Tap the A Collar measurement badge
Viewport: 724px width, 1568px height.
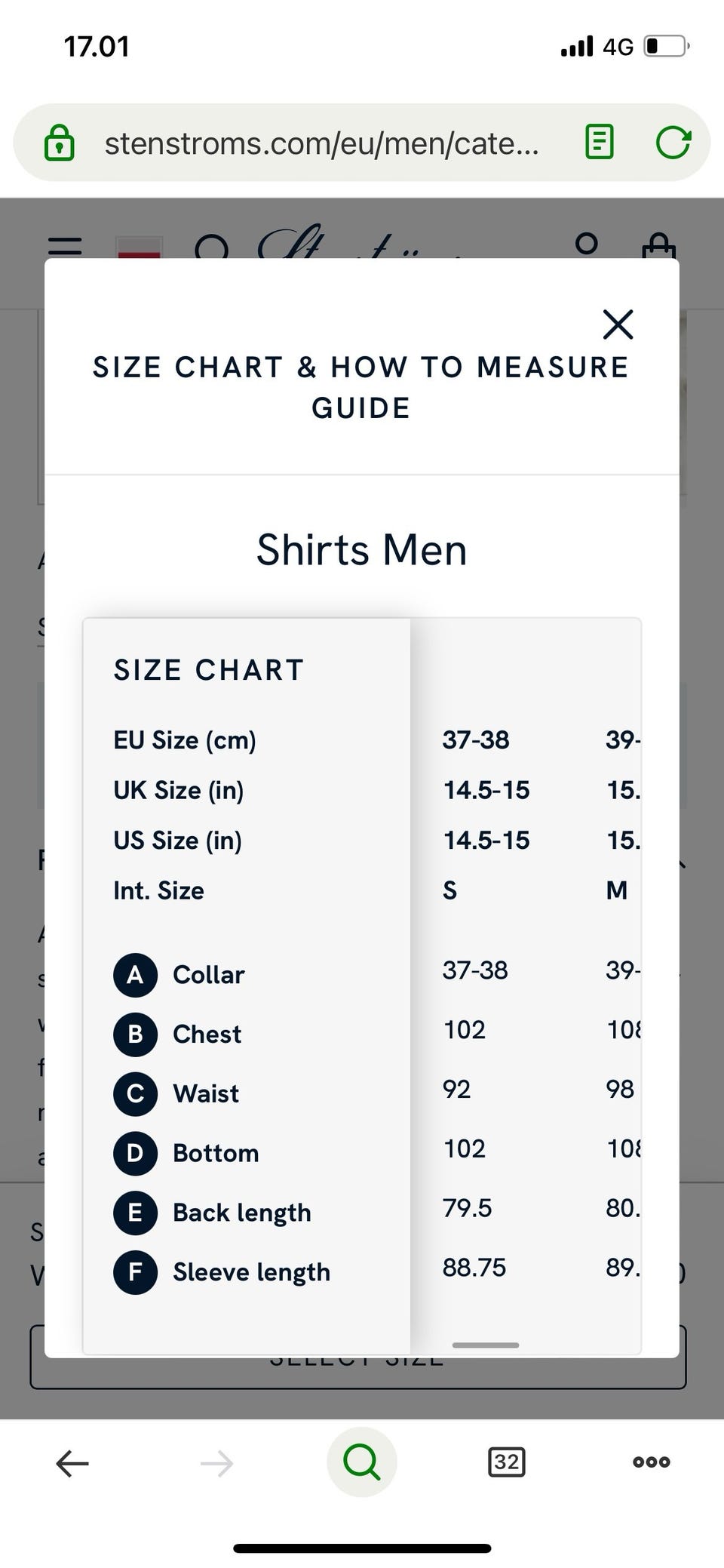[x=136, y=975]
